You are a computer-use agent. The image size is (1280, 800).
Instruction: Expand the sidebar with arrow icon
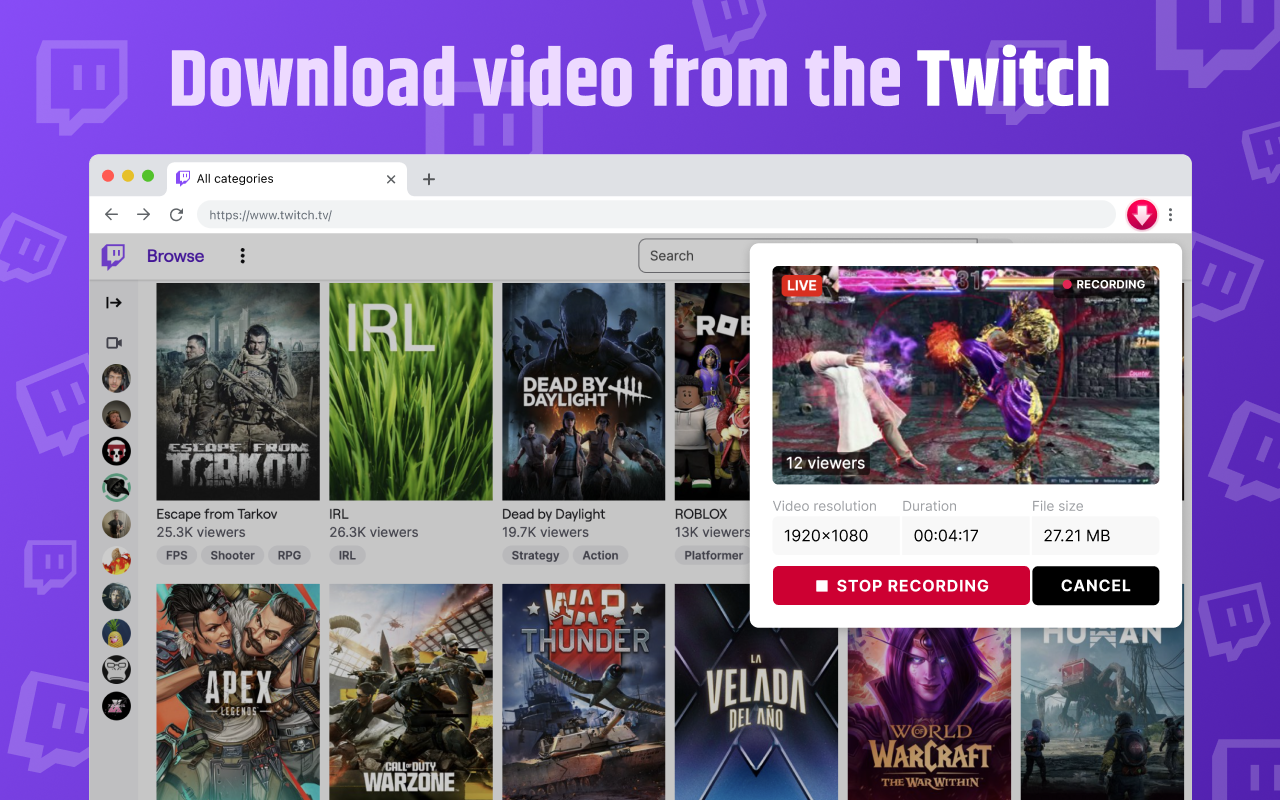[x=114, y=303]
